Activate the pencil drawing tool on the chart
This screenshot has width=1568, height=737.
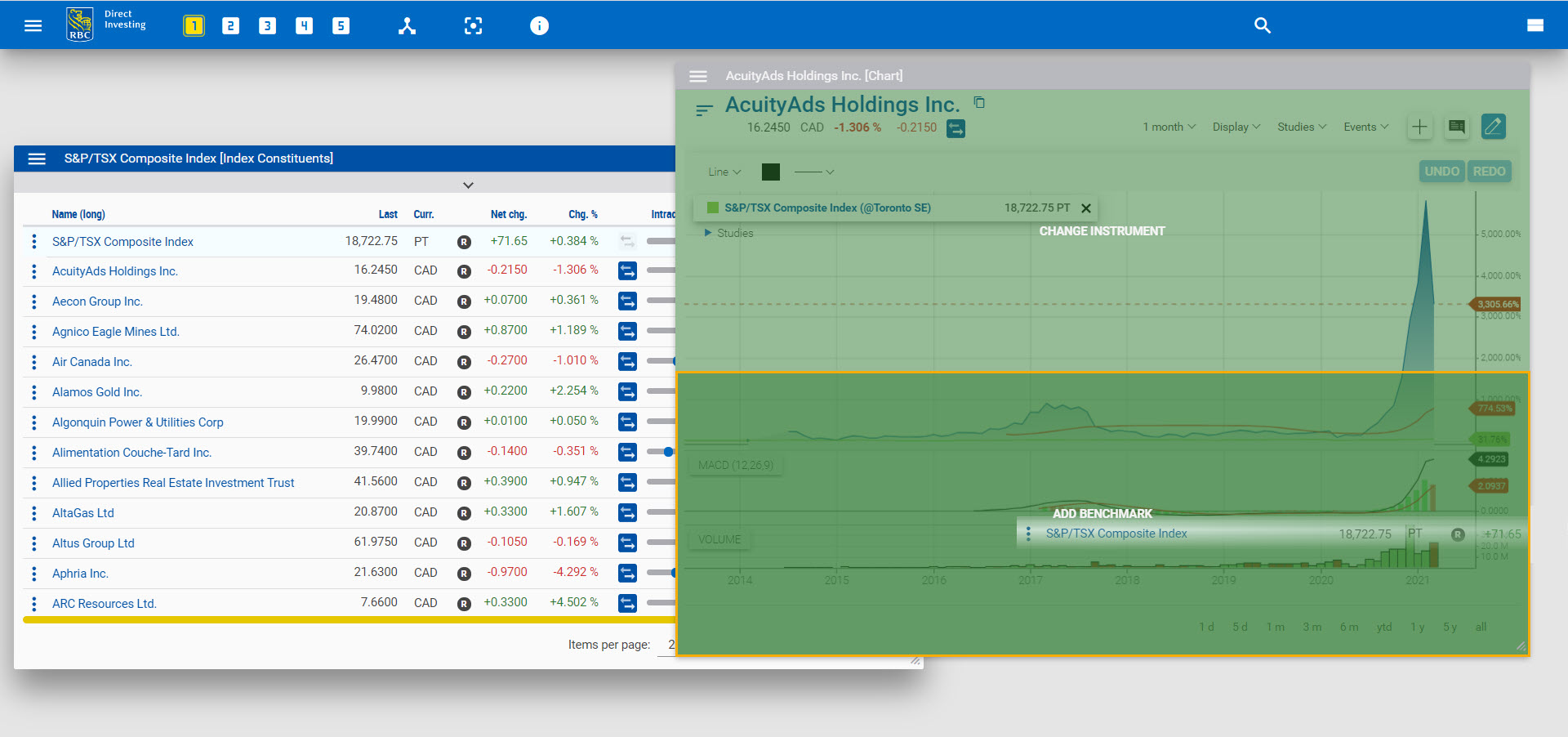tap(1493, 127)
